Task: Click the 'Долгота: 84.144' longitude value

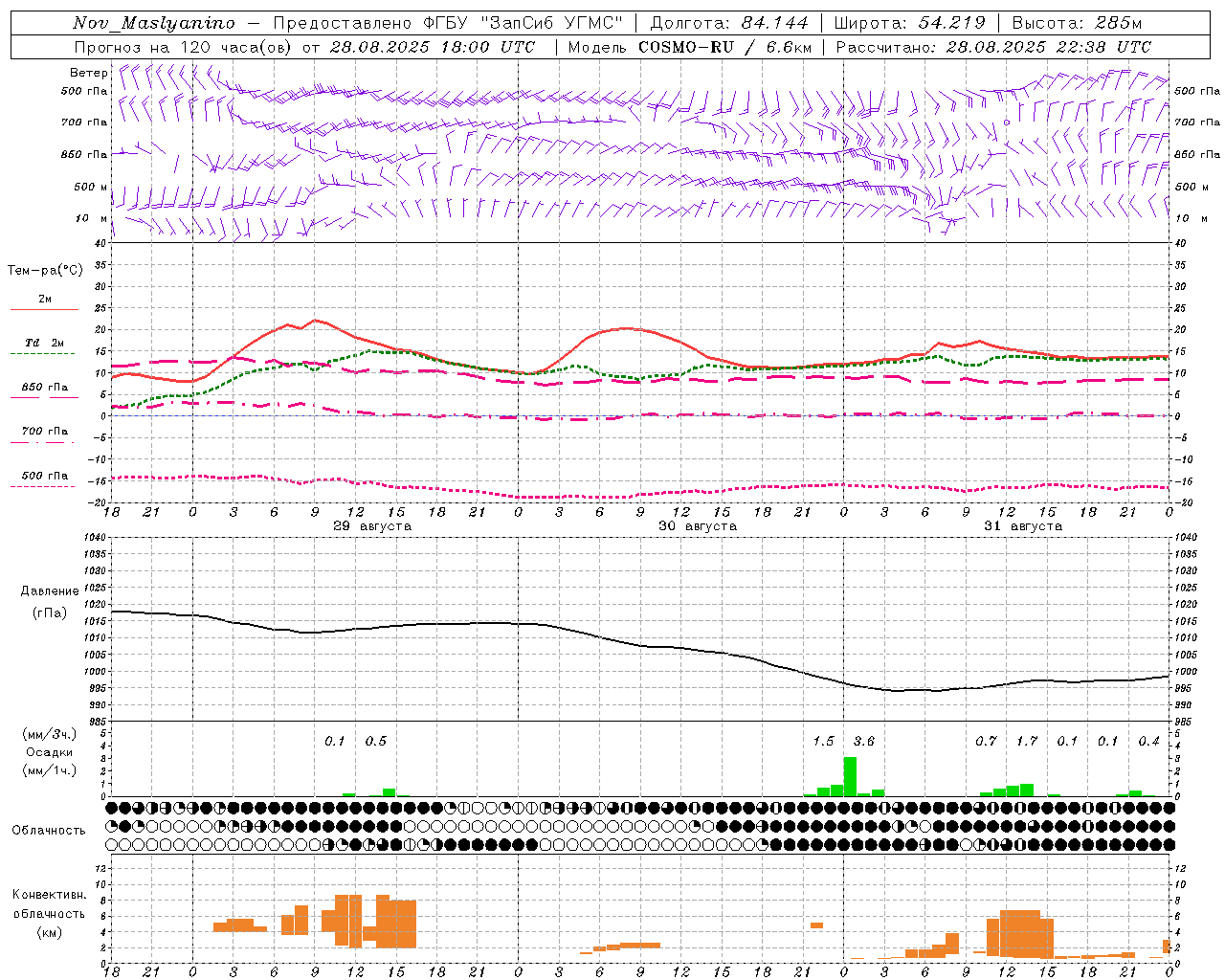Action: pyautogui.click(x=729, y=23)
